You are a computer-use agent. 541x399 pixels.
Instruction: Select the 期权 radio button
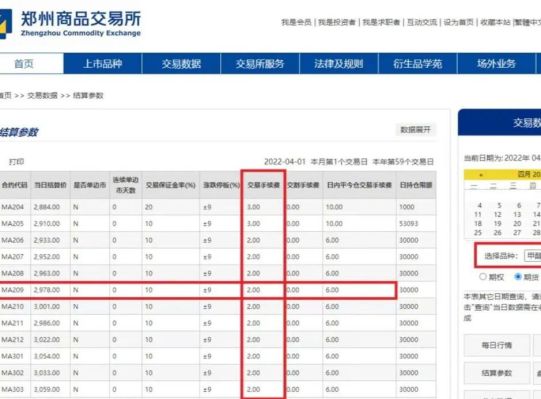[x=483, y=276]
